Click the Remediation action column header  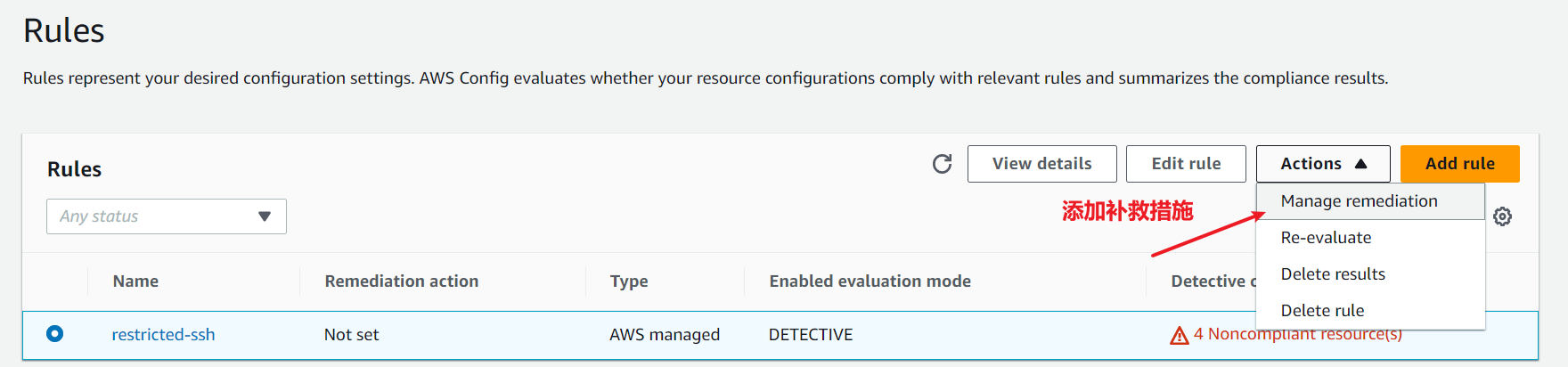coord(401,281)
